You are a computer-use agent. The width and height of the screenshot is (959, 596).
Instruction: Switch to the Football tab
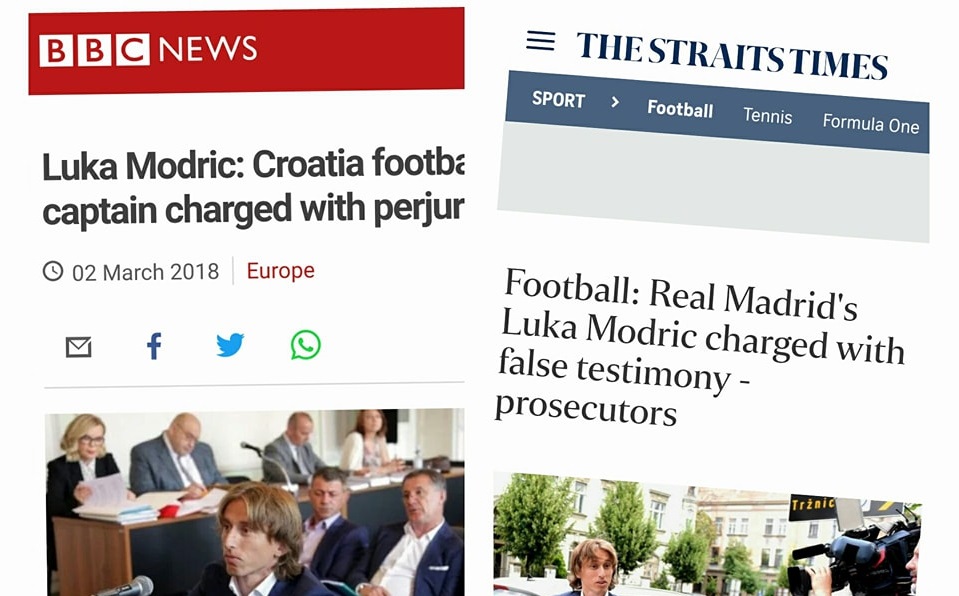point(680,109)
